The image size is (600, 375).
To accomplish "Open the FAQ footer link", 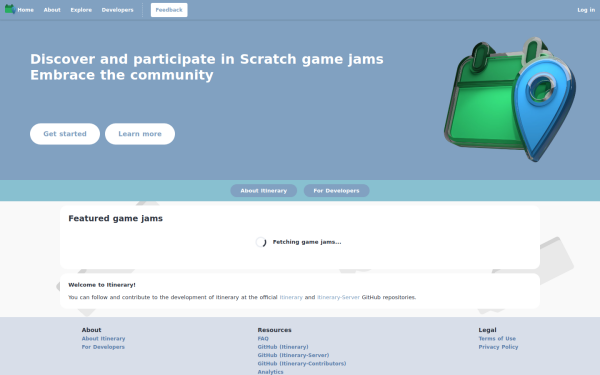I will coord(263,339).
